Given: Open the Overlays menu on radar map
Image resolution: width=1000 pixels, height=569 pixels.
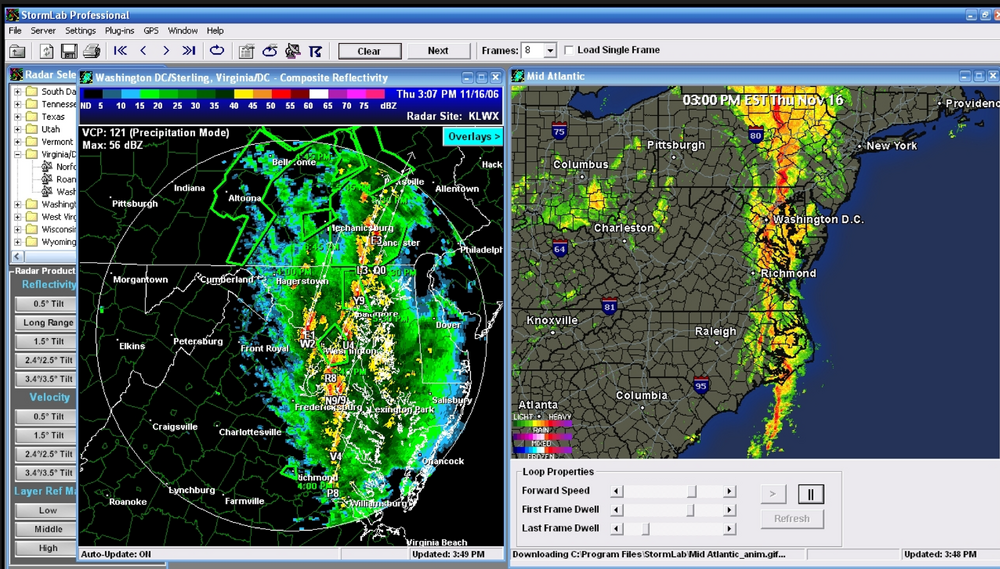Looking at the screenshot, I should 473,136.
